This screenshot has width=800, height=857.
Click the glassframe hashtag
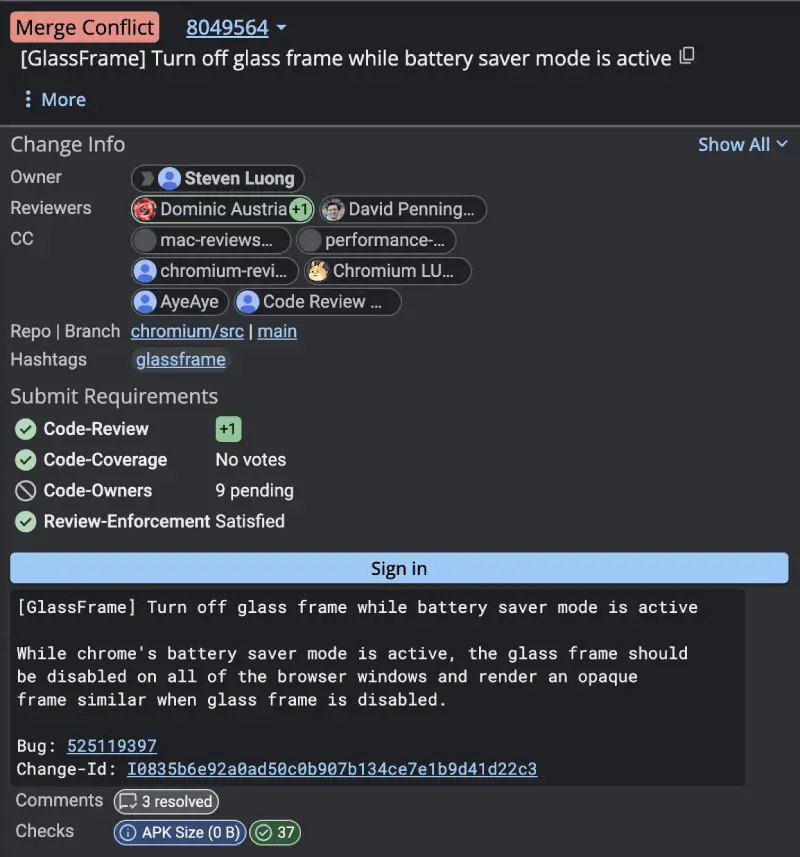(181, 360)
